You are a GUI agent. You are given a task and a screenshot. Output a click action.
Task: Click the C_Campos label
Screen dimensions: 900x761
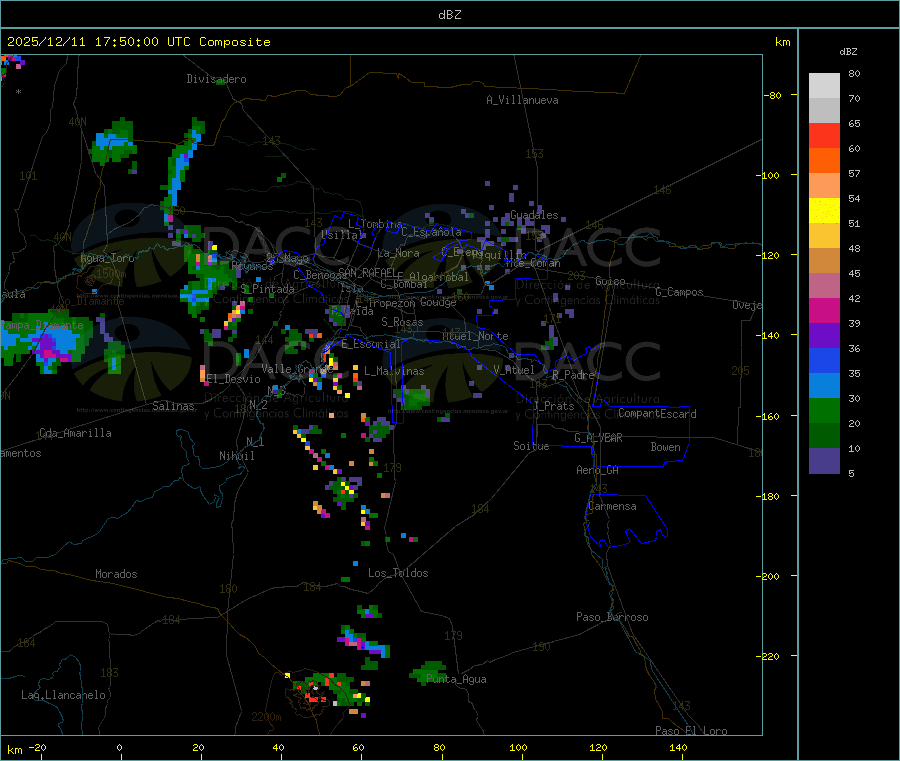[680, 292]
